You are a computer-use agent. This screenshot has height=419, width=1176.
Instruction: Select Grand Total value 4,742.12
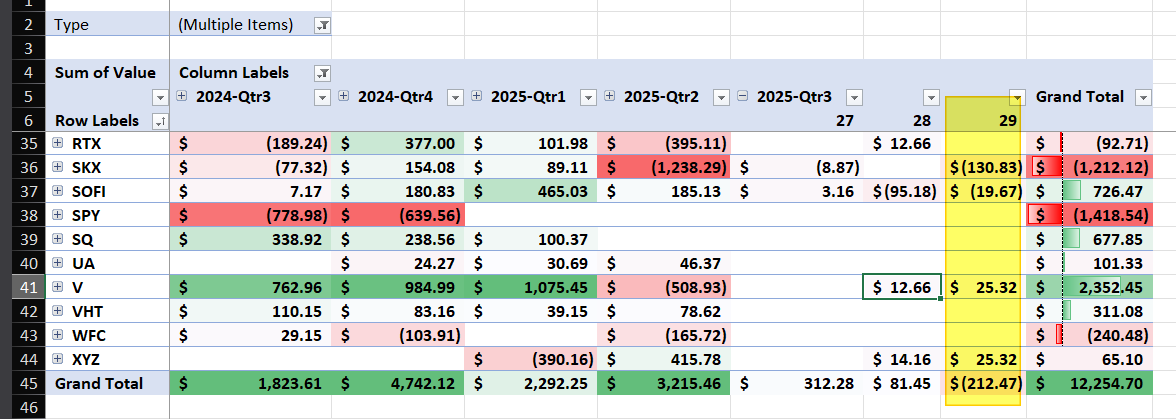click(398, 383)
